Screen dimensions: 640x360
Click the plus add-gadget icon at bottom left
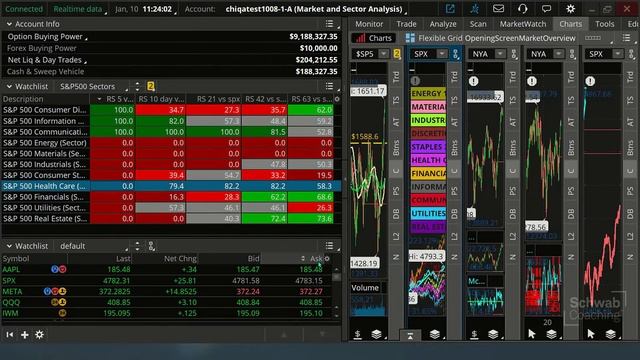click(x=24, y=335)
